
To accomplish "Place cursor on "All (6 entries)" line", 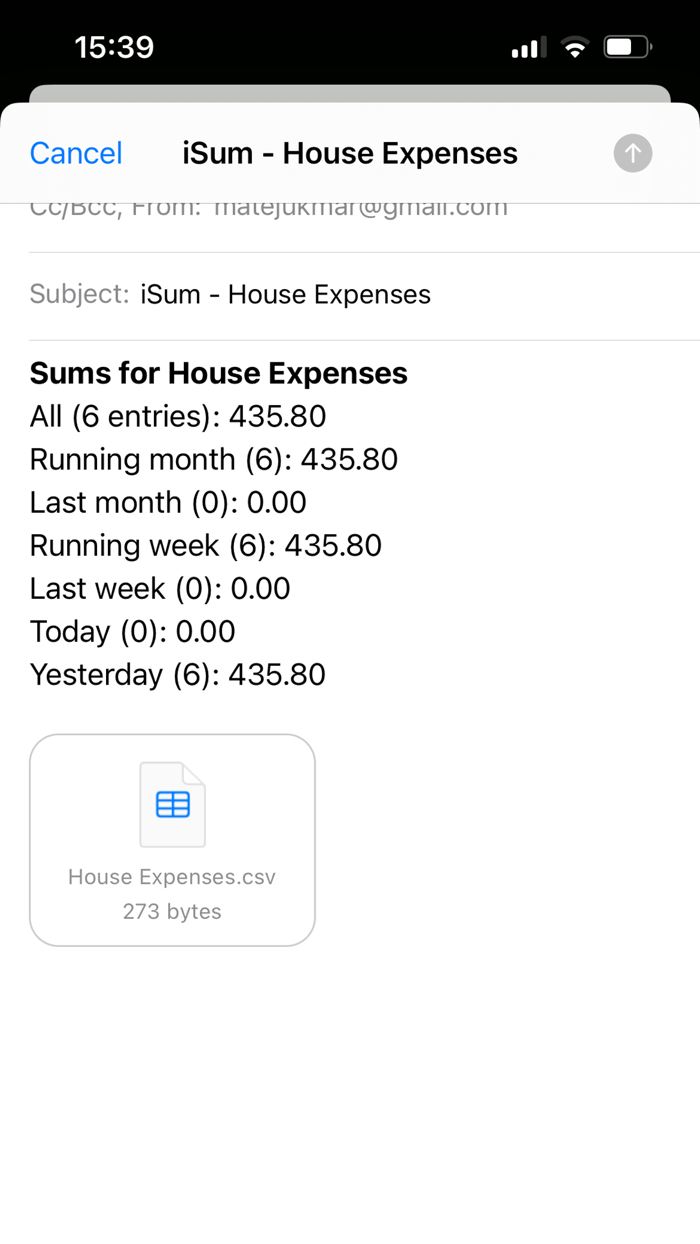I will point(178,416).
